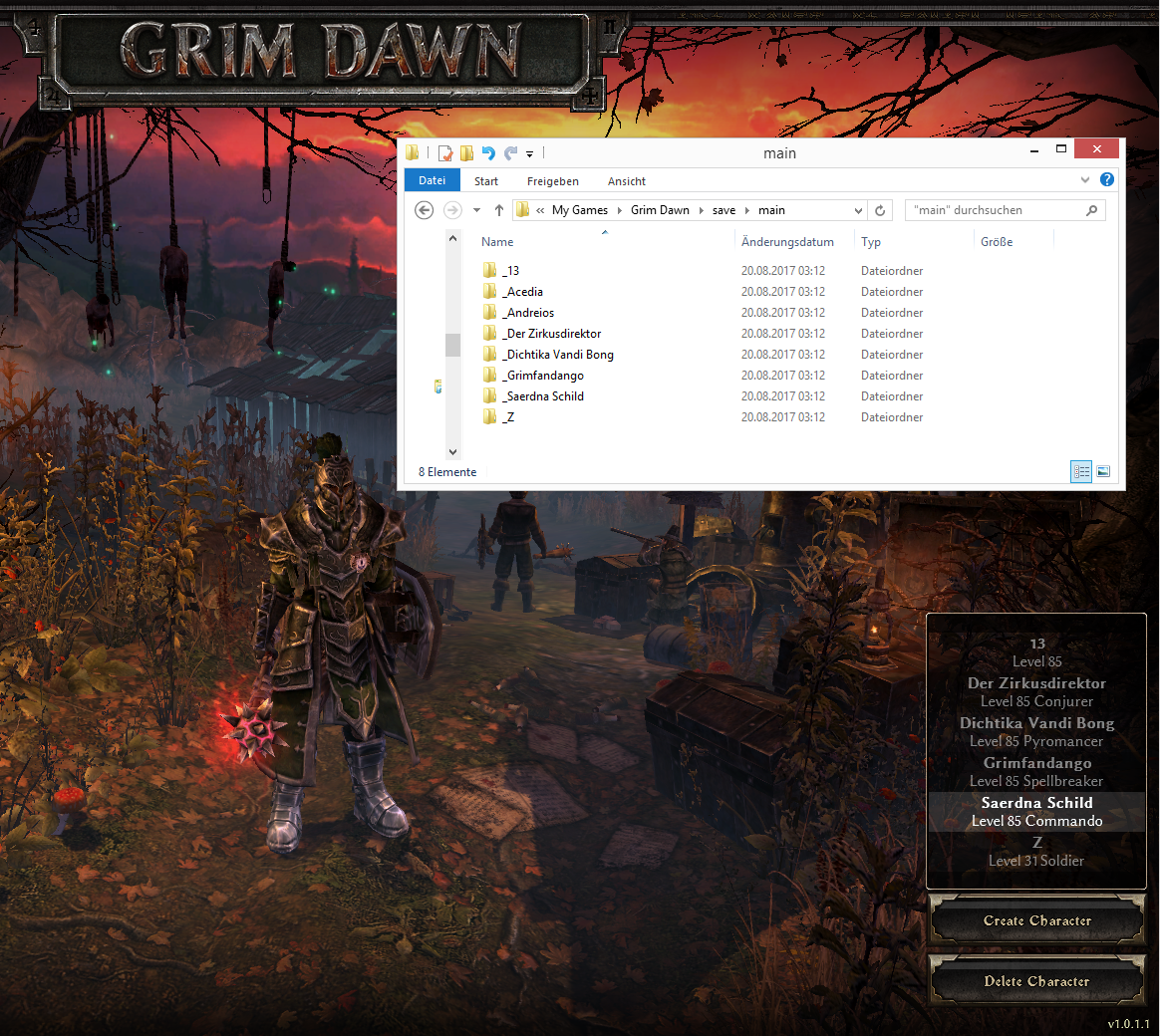Select character Dichtika Vandi Bong

1036,732
